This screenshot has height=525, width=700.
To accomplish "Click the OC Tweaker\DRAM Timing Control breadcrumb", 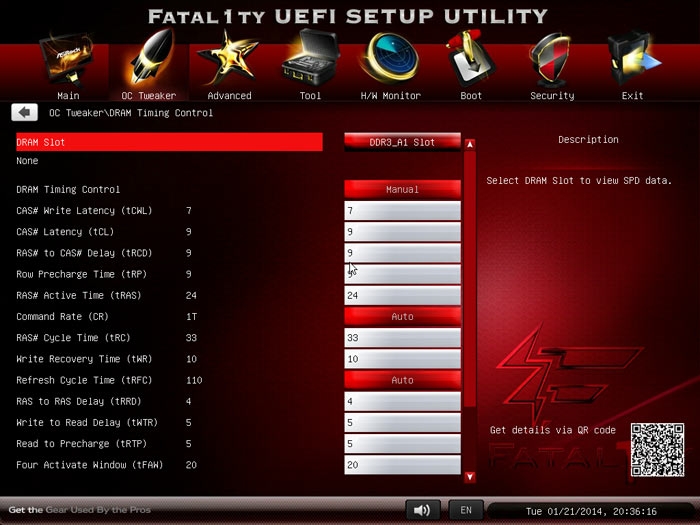I will point(131,113).
